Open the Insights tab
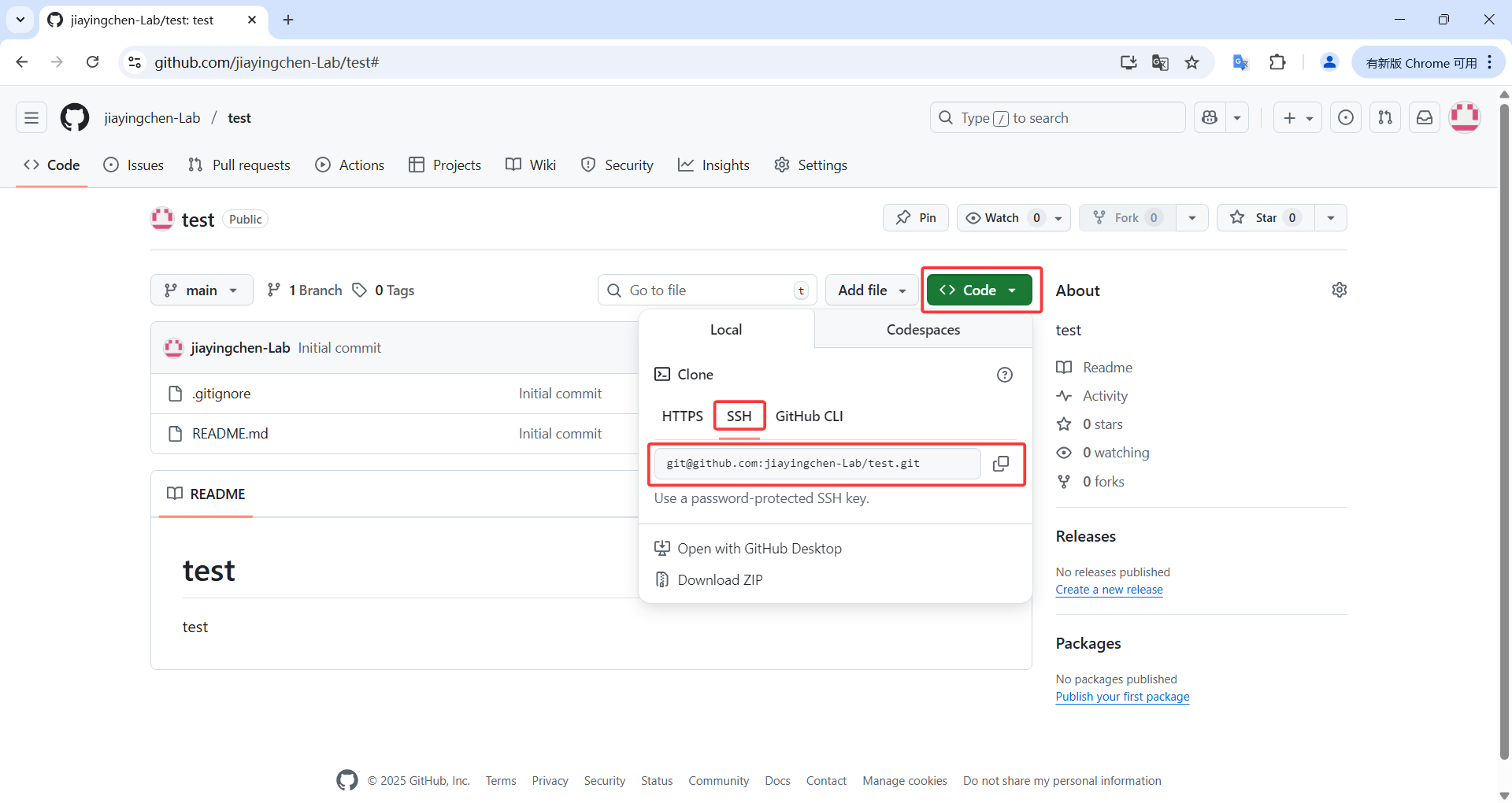The height and width of the screenshot is (803, 1512). [713, 165]
